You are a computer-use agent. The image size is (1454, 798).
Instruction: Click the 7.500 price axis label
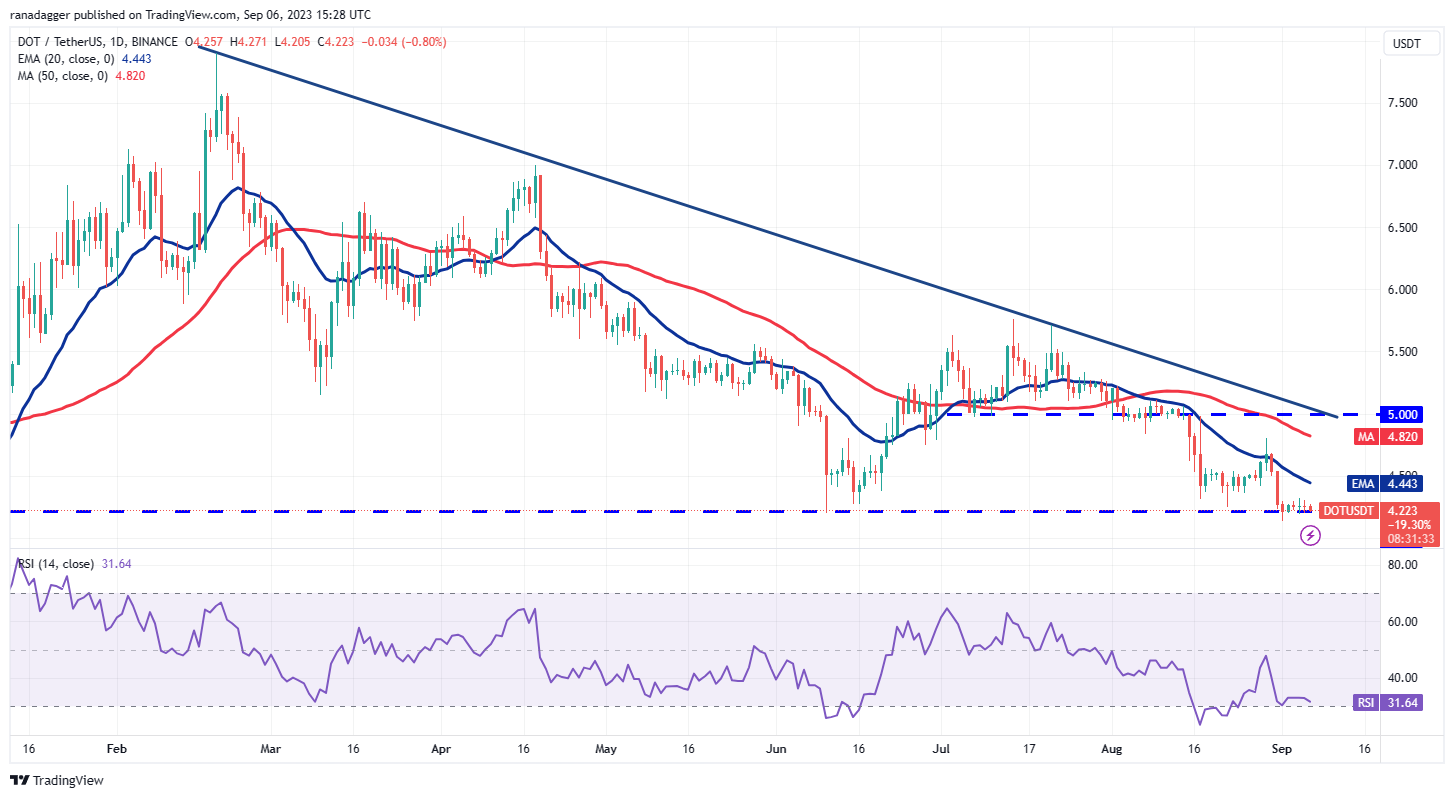[x=1400, y=102]
